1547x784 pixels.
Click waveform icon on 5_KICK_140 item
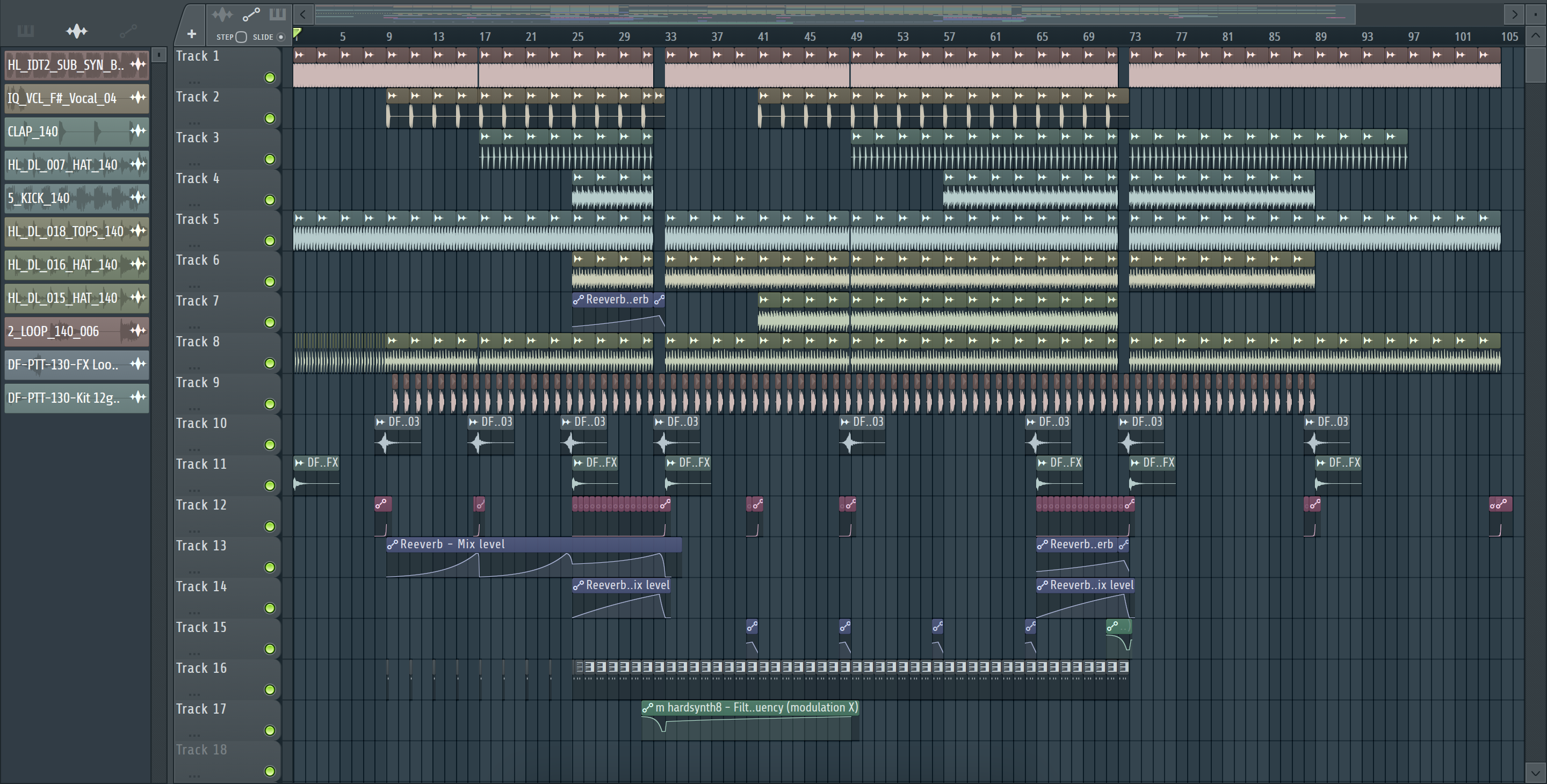(138, 198)
